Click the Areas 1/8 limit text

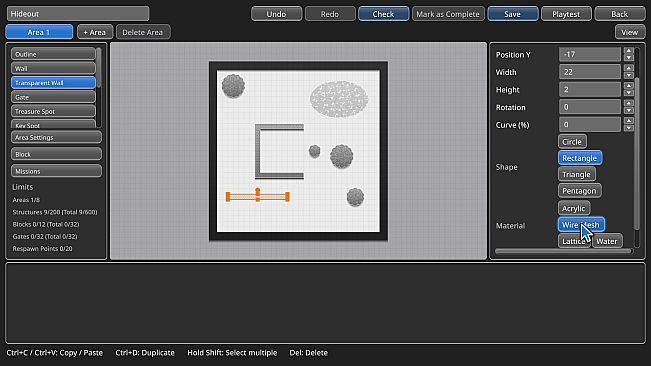(26, 200)
